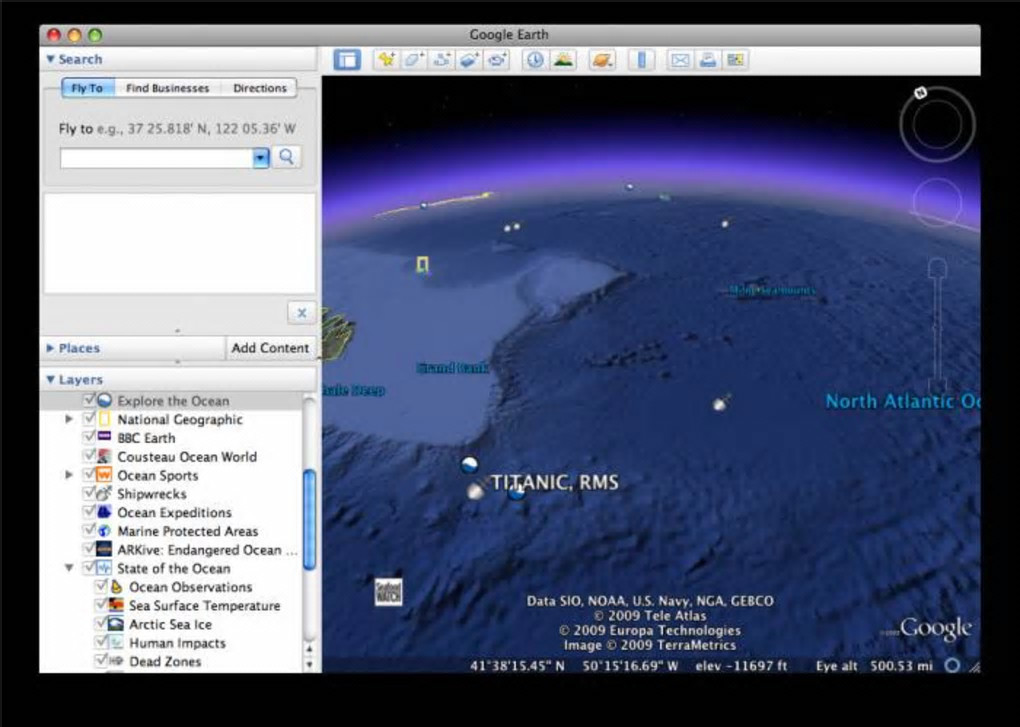Uncheck the Sea Surface Temperature checkbox
1020x727 pixels.
tap(101, 605)
